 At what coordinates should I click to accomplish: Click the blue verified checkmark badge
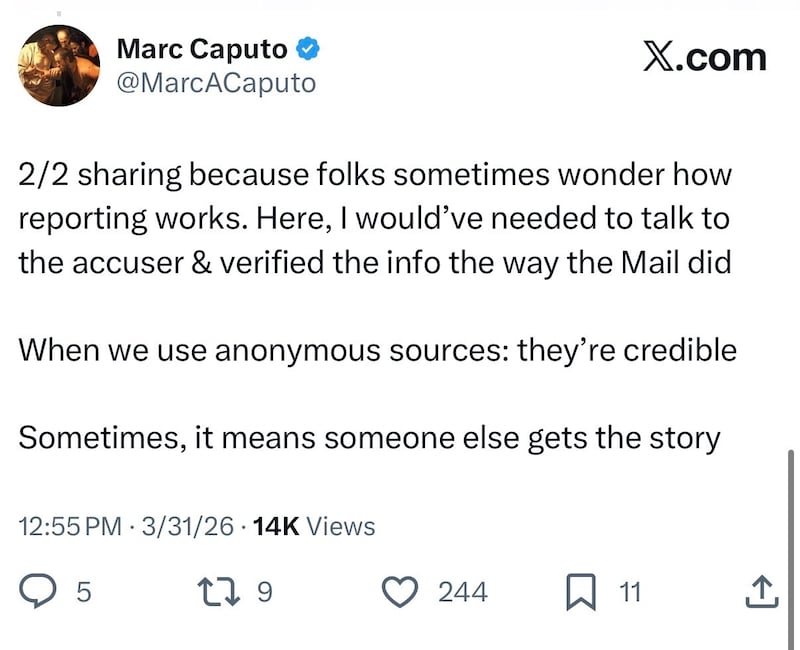[x=310, y=48]
